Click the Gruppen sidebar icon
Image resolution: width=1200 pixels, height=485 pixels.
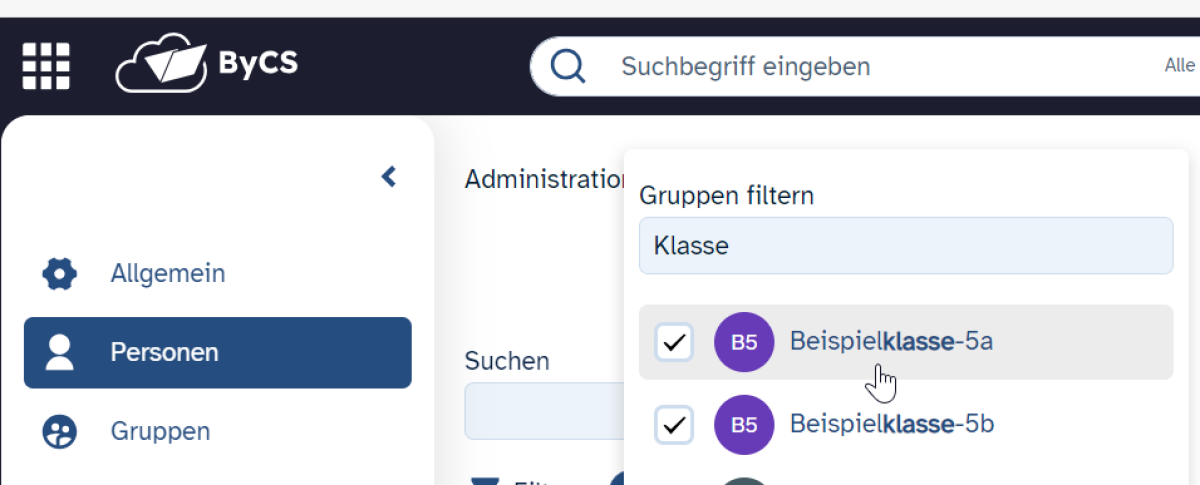click(60, 432)
